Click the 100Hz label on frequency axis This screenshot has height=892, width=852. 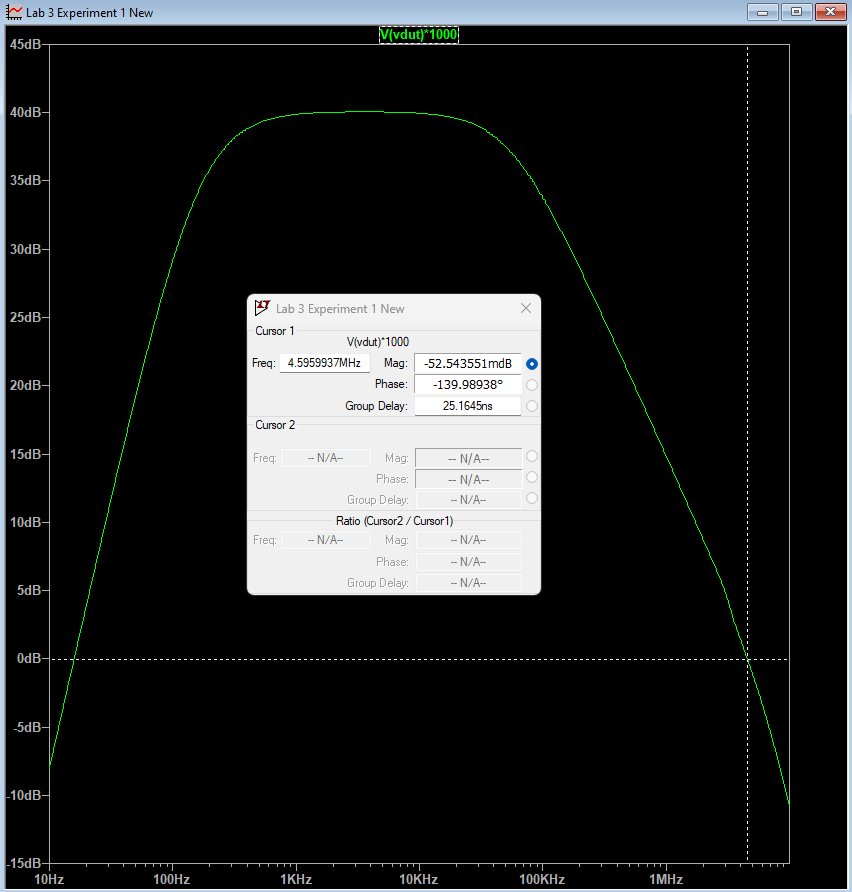point(171,879)
